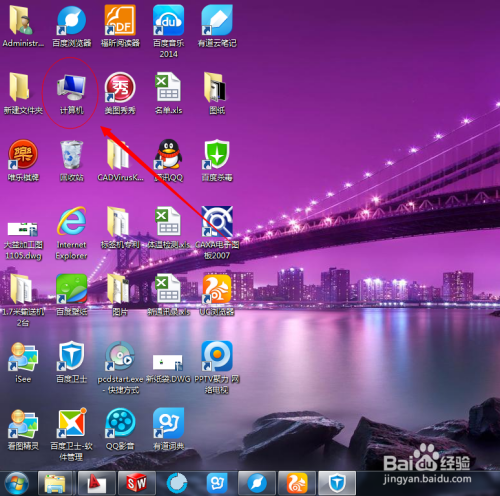Click the Windows Start orb button

pos(17,483)
